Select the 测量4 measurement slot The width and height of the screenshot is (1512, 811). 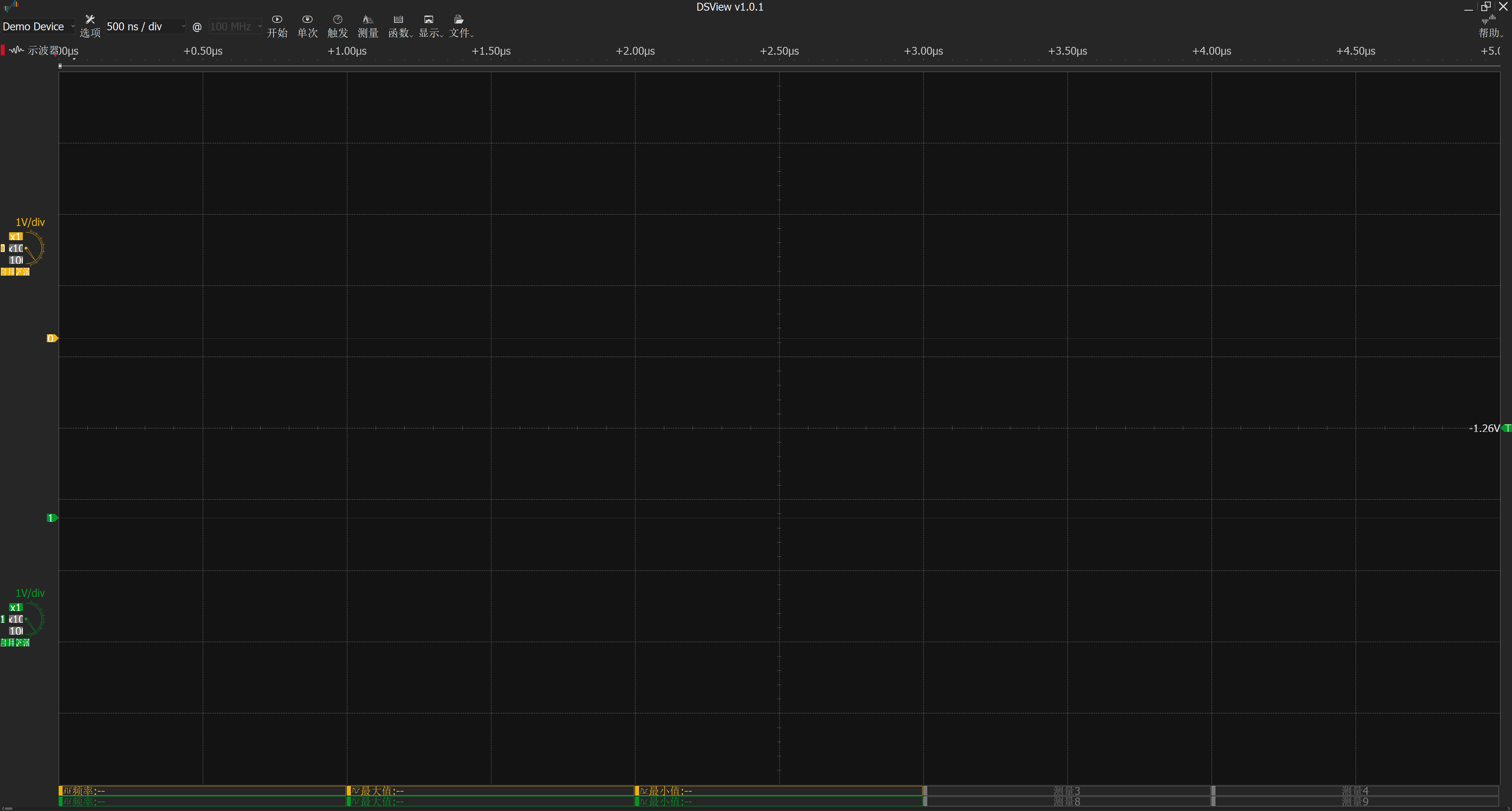pyautogui.click(x=1355, y=791)
